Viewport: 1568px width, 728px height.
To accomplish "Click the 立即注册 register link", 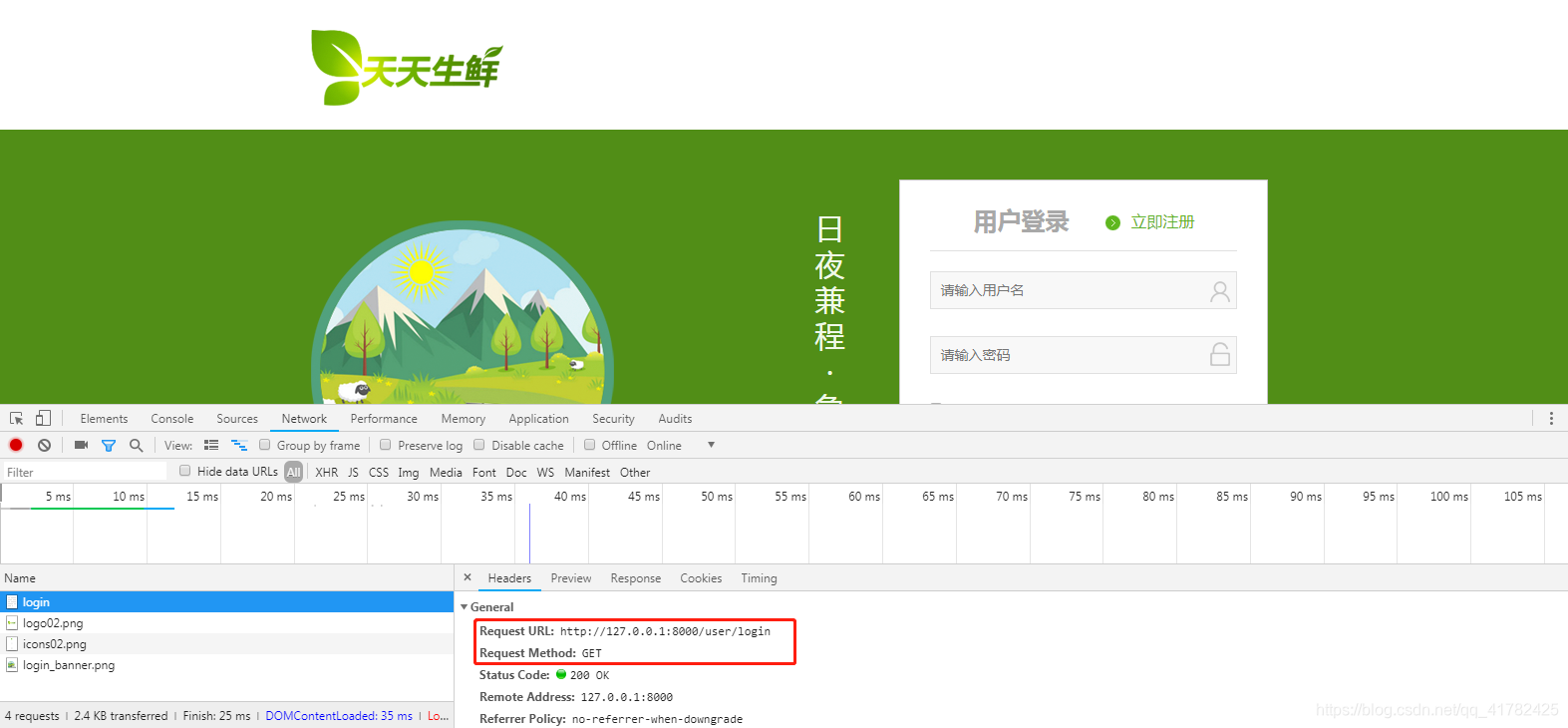I will point(1162,222).
